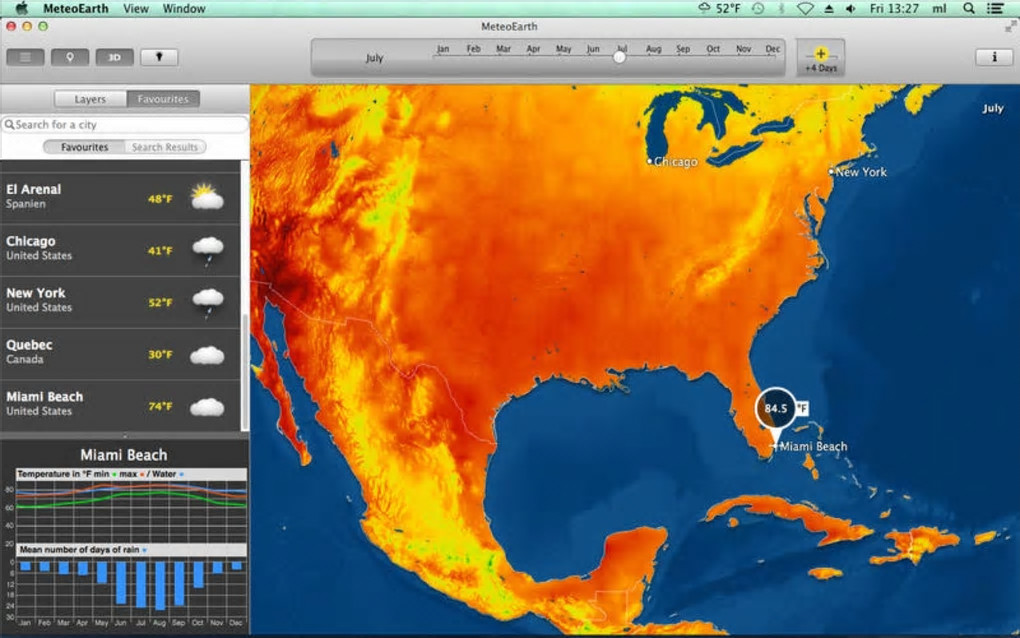Select Chicago in favourites list
This screenshot has height=638, width=1020.
[x=120, y=250]
